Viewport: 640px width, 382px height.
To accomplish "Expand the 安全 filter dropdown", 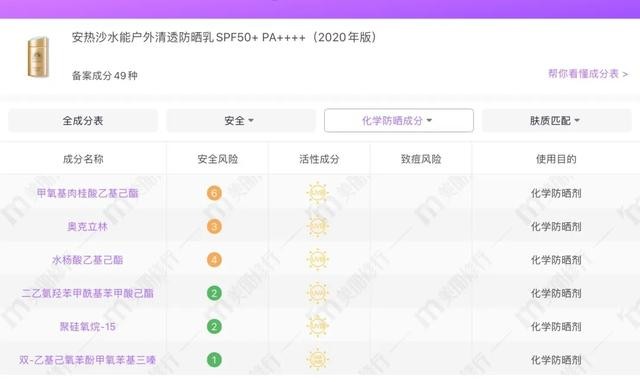I will [x=240, y=120].
